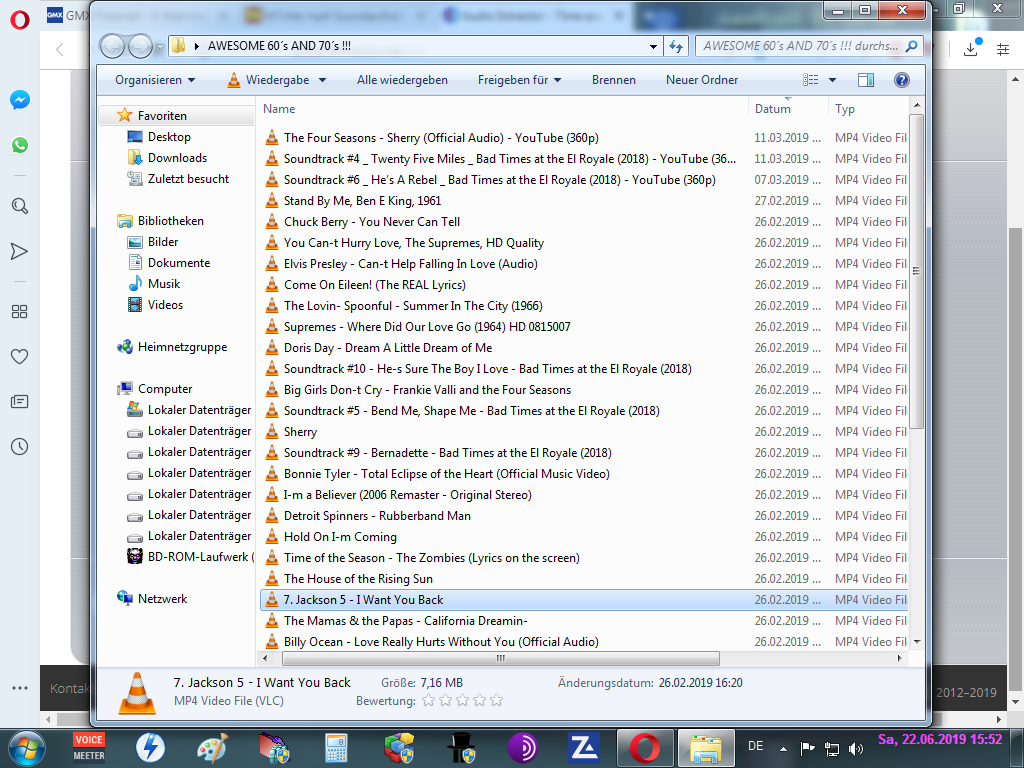
Task: Click Alle wiedergeben button
Action: coord(402,80)
